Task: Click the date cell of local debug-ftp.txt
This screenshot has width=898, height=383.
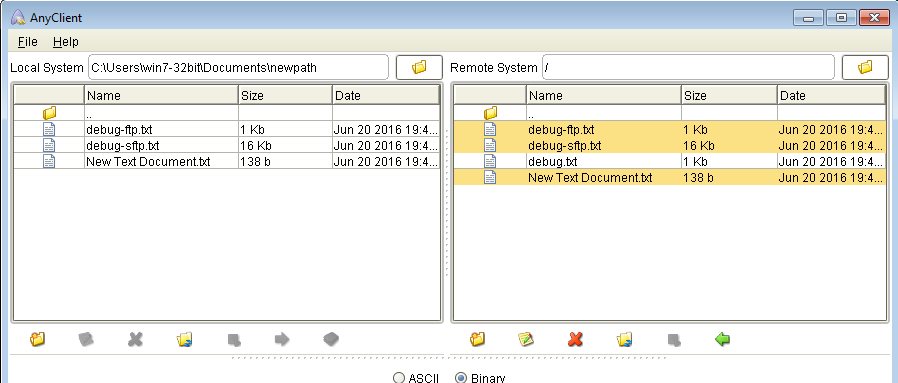Action: [x=386, y=129]
